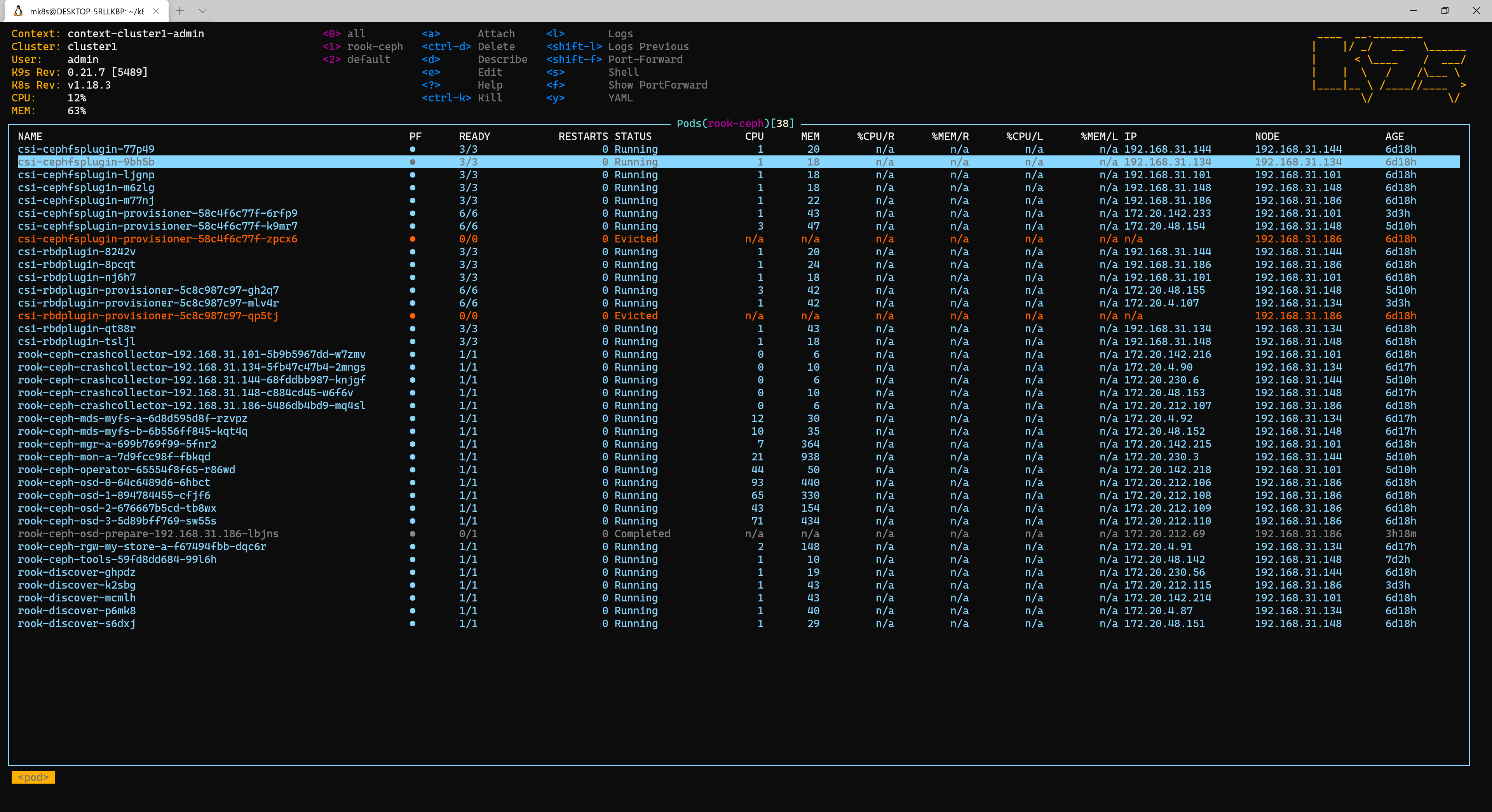Image resolution: width=1492 pixels, height=812 pixels.
Task: Click the Logs Previous command hint
Action: [648, 47]
